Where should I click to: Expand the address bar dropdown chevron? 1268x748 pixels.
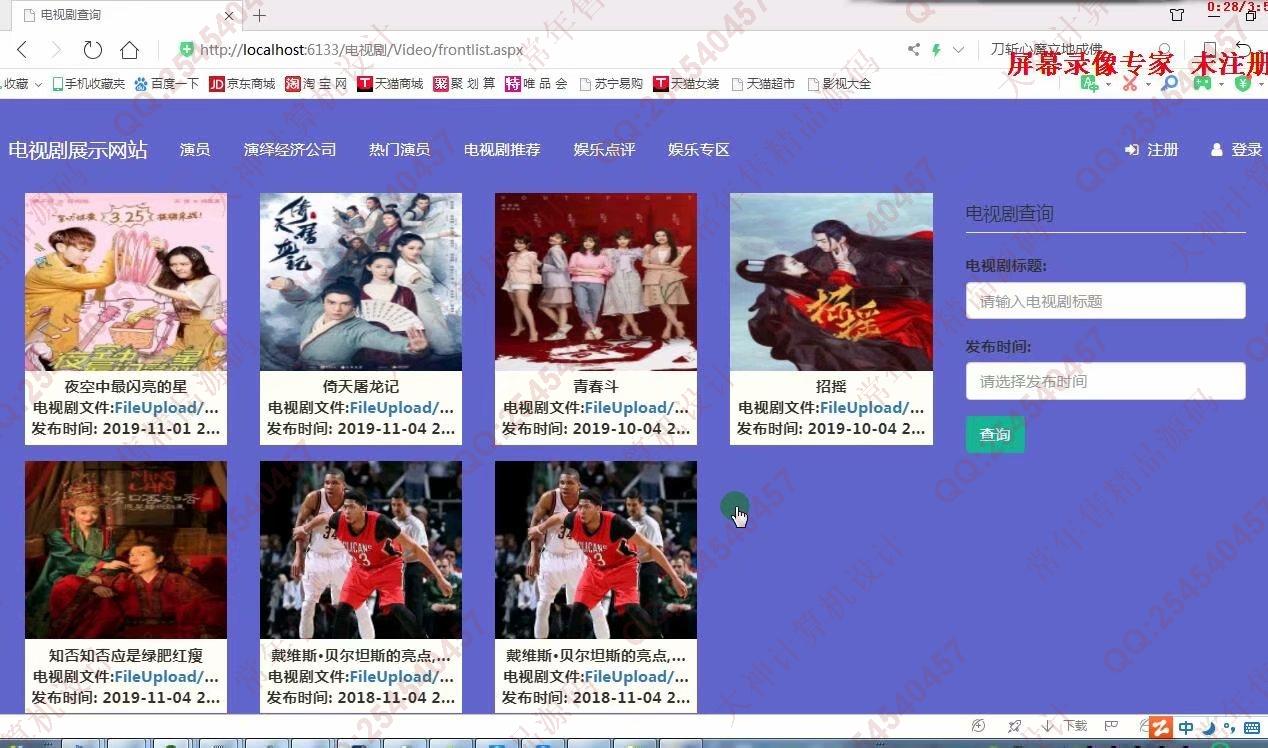coord(958,49)
